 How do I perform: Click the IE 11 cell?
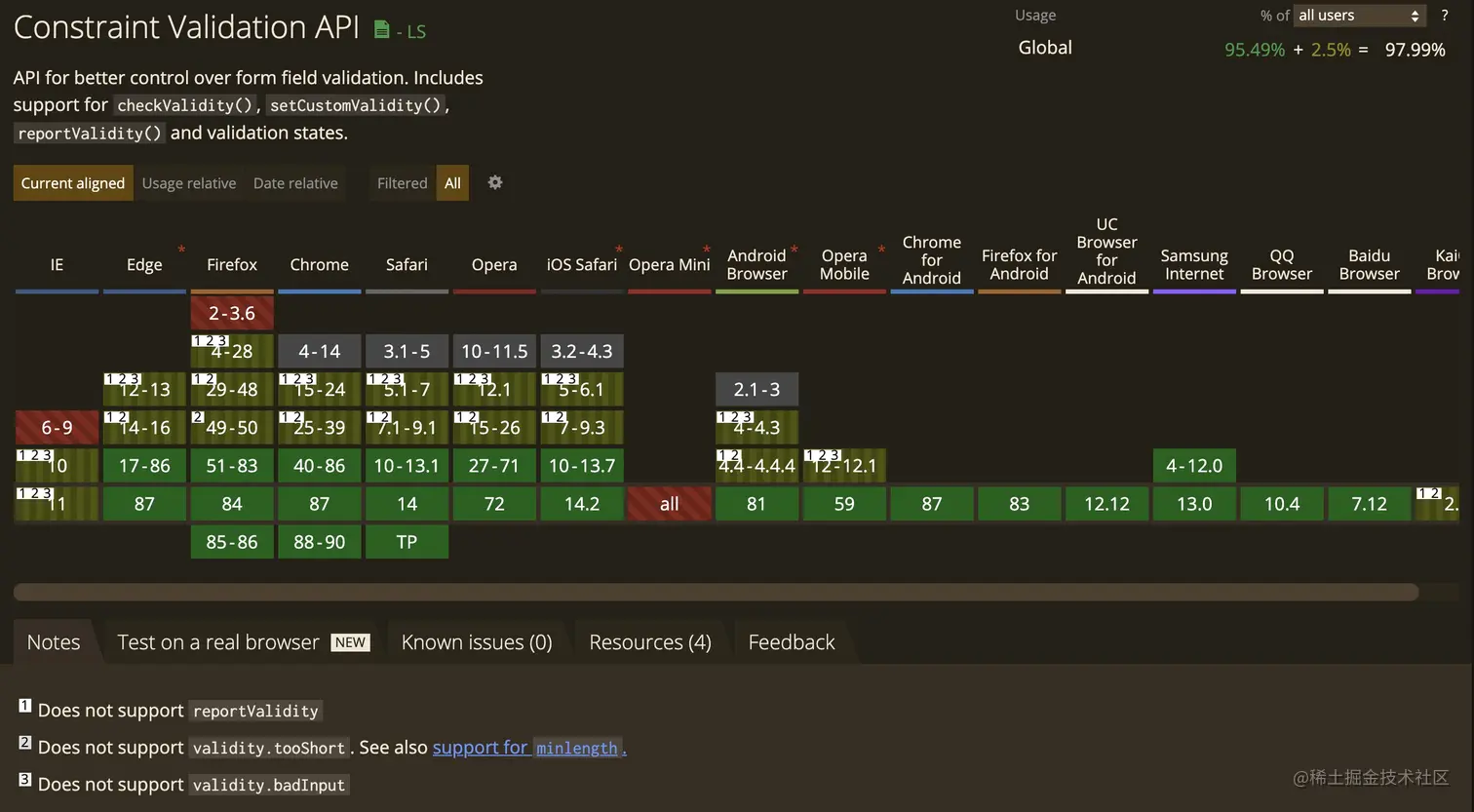57,503
